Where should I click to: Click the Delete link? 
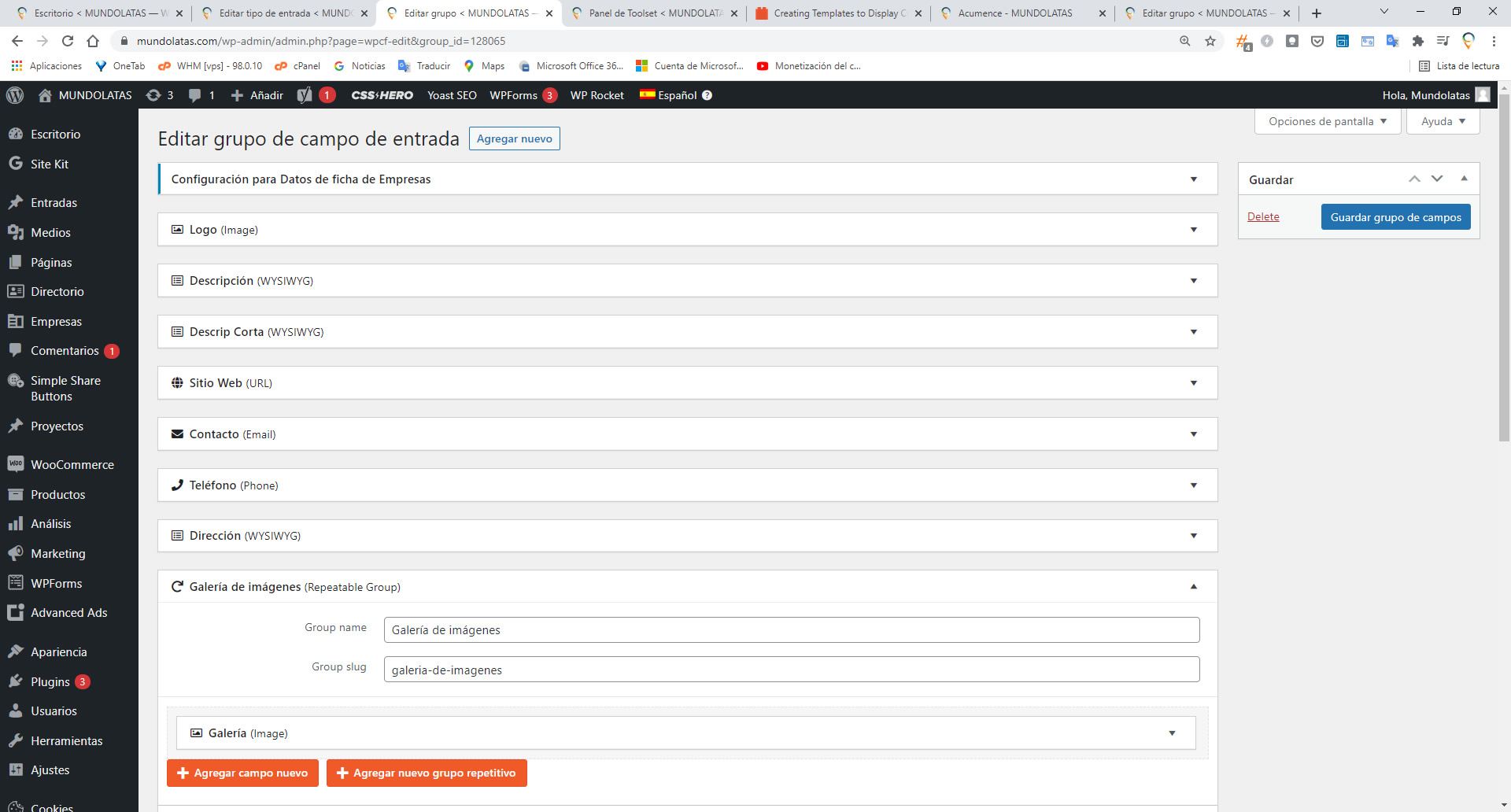click(1263, 217)
